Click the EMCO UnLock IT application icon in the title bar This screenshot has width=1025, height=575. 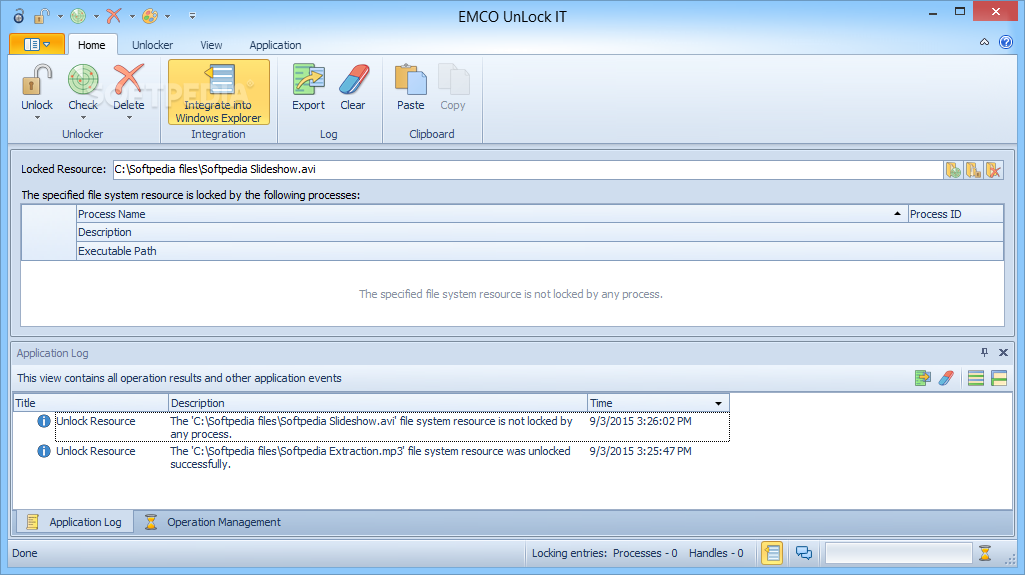[19, 16]
